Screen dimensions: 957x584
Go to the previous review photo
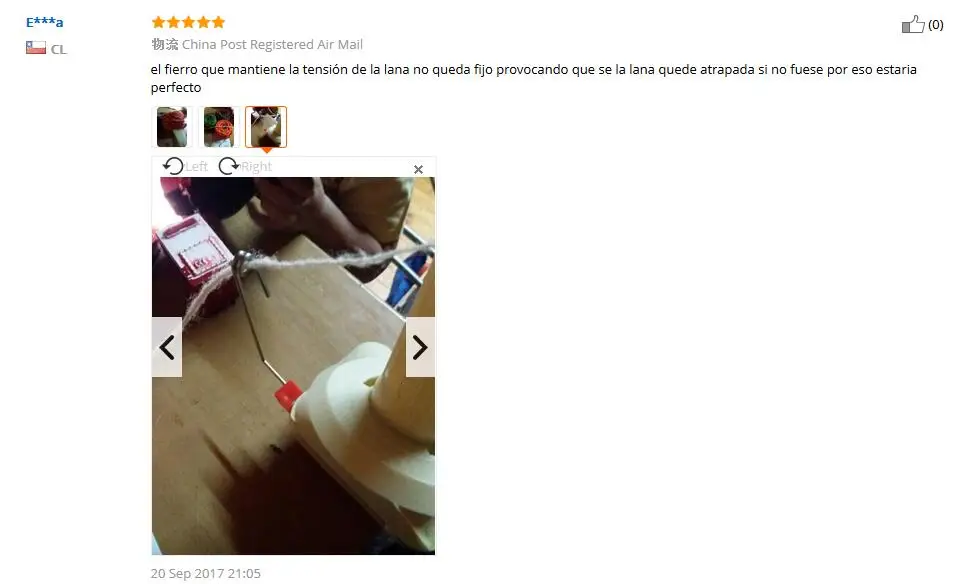[167, 347]
